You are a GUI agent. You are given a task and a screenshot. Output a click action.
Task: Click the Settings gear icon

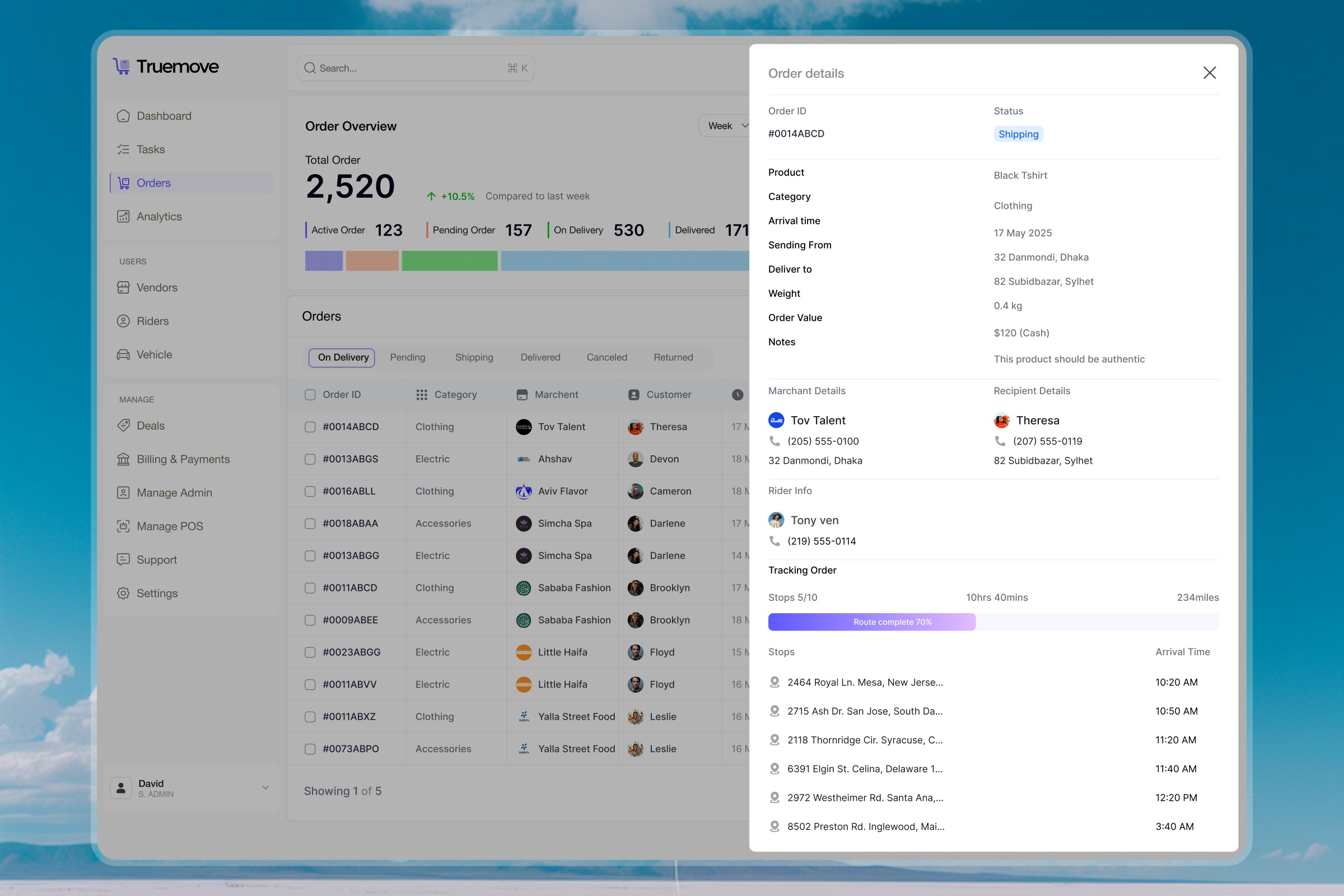pyautogui.click(x=123, y=593)
